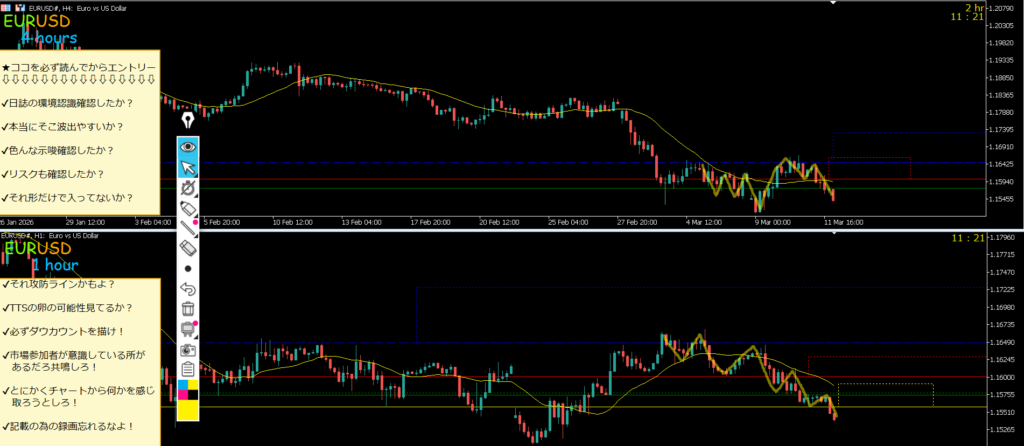Click the white chart shift triangle marker at top
Image resolution: width=1024 pixels, height=446 pixels.
click(x=833, y=3)
